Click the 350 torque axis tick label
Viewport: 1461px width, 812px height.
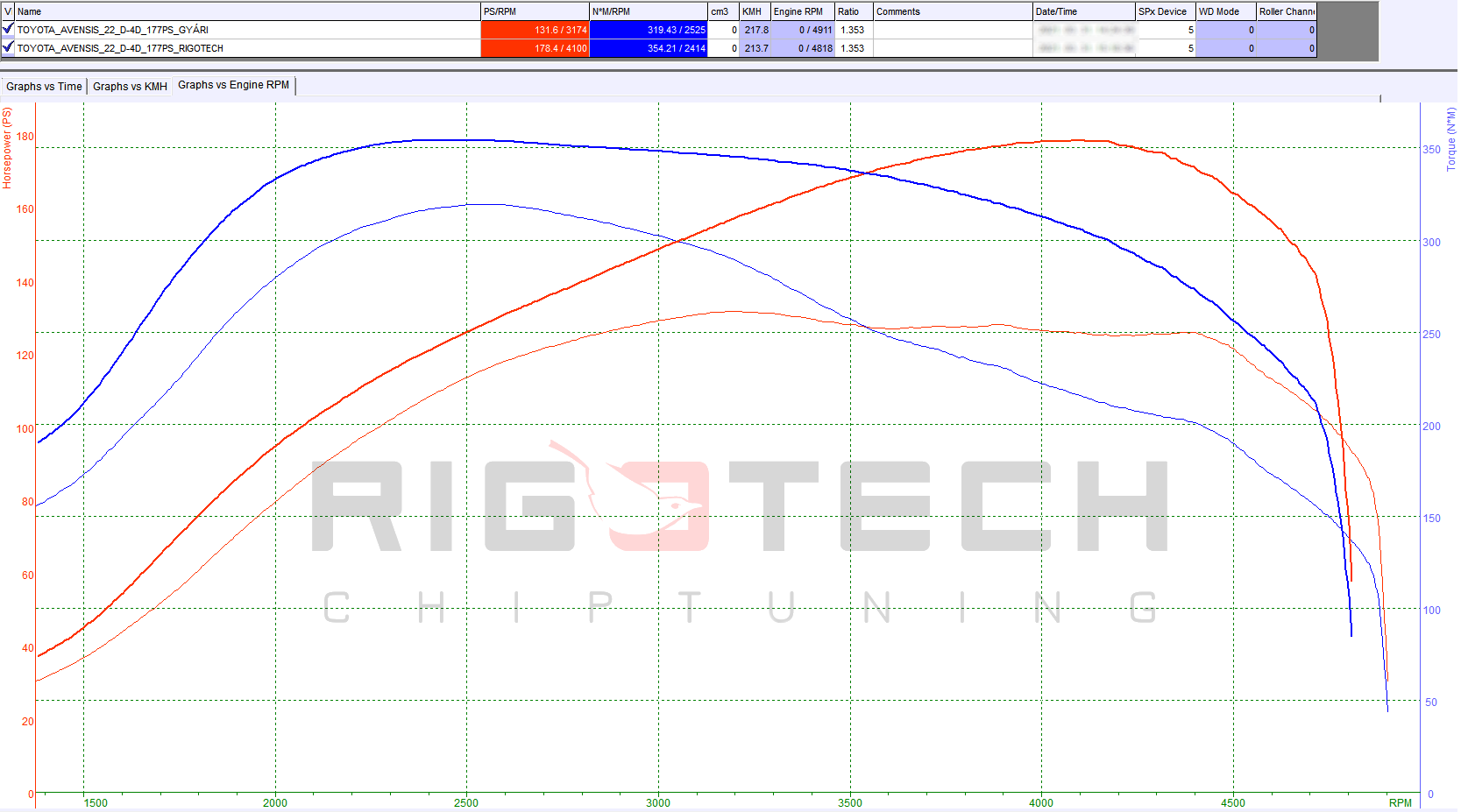[x=1431, y=149]
